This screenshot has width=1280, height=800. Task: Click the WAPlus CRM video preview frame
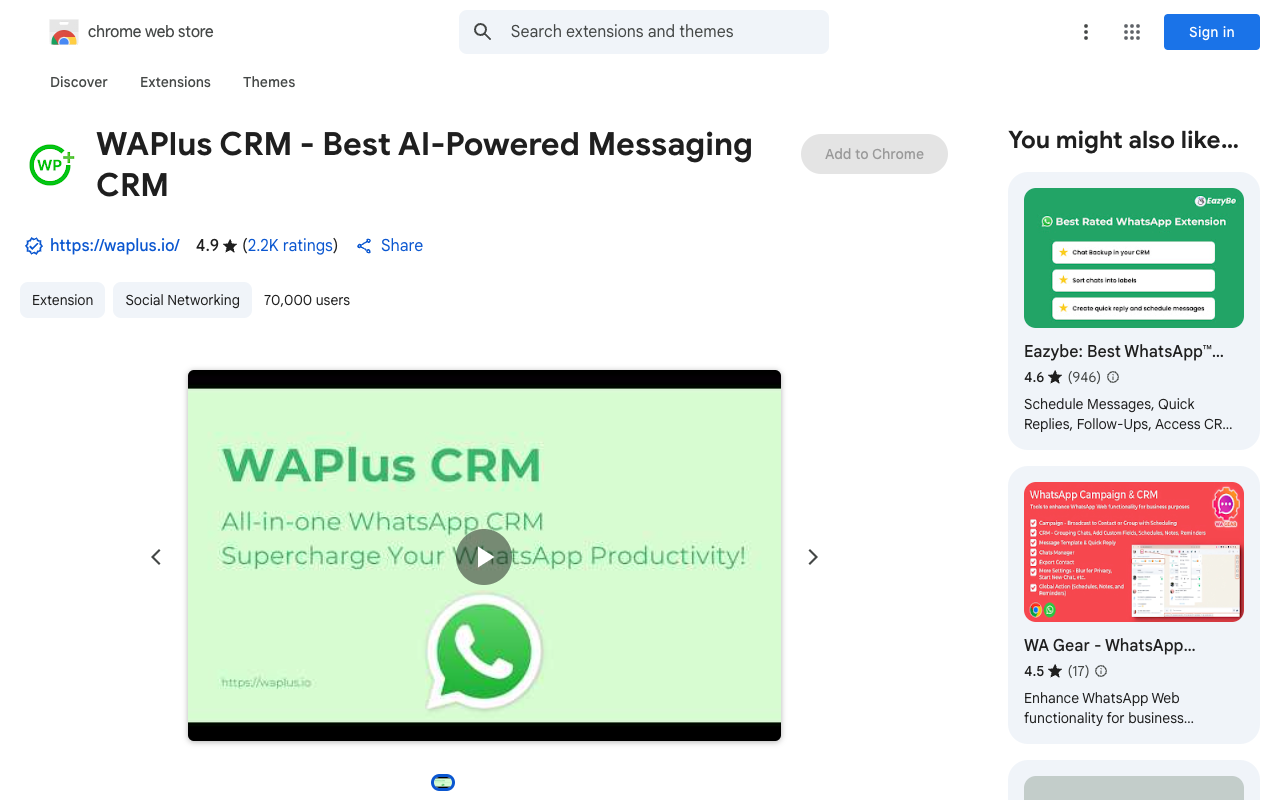point(484,555)
